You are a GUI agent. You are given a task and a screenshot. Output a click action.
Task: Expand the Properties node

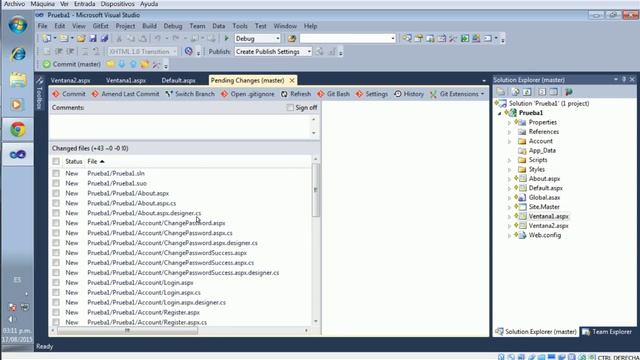coord(509,122)
